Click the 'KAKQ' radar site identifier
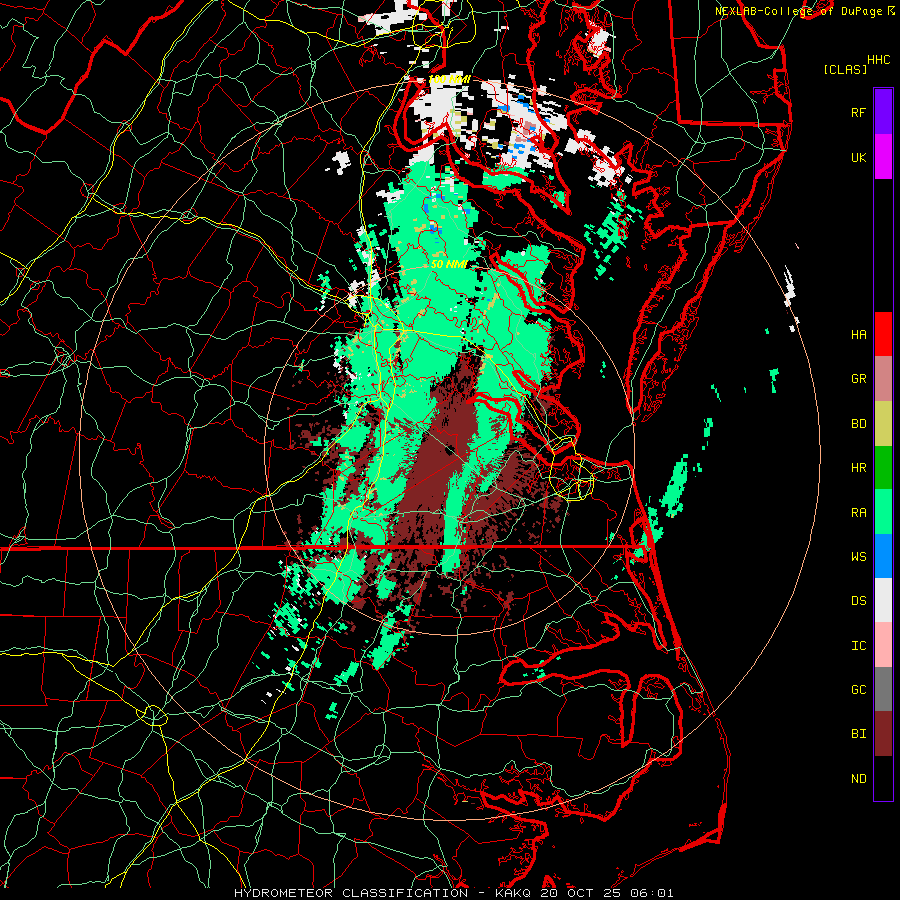900x900 pixels. [x=513, y=893]
